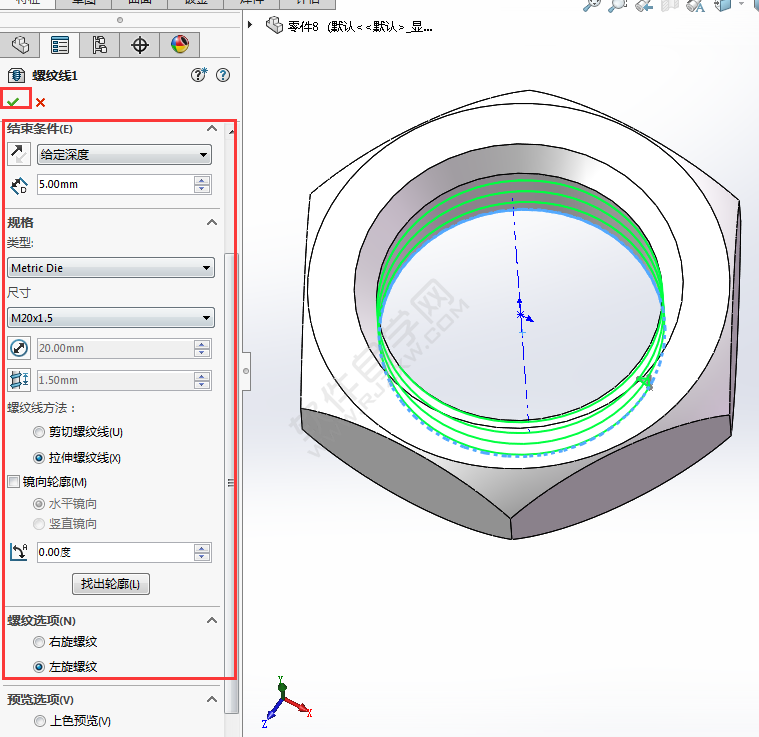759x737 pixels.
Task: Expand the 零件8 flyout tree arrow
Action: [x=250, y=25]
